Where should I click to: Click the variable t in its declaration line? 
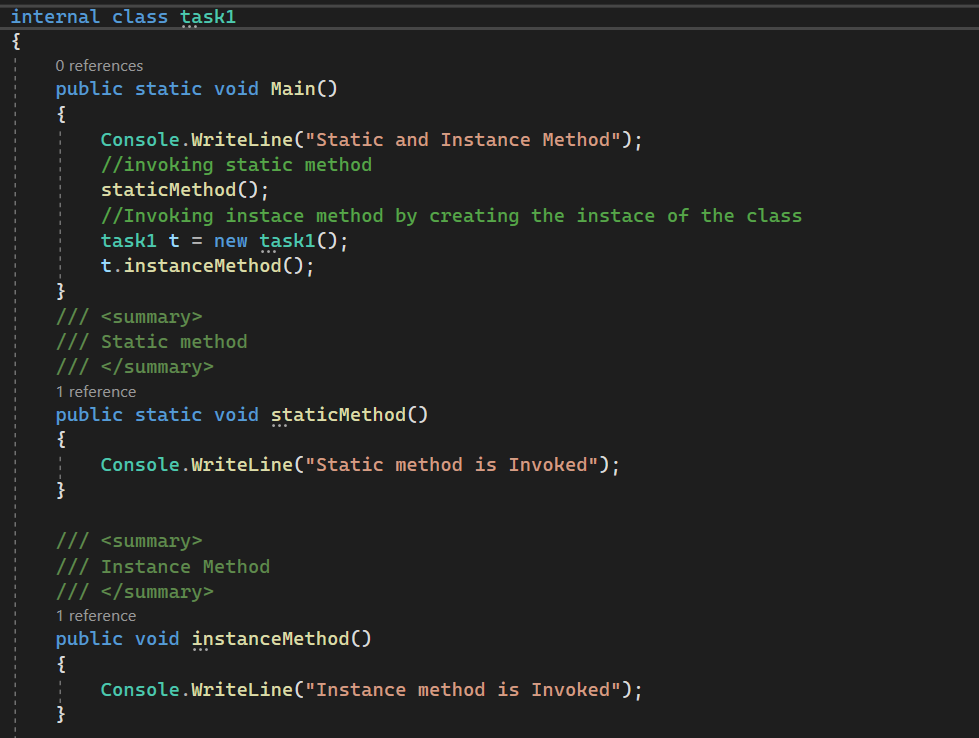coord(172,240)
